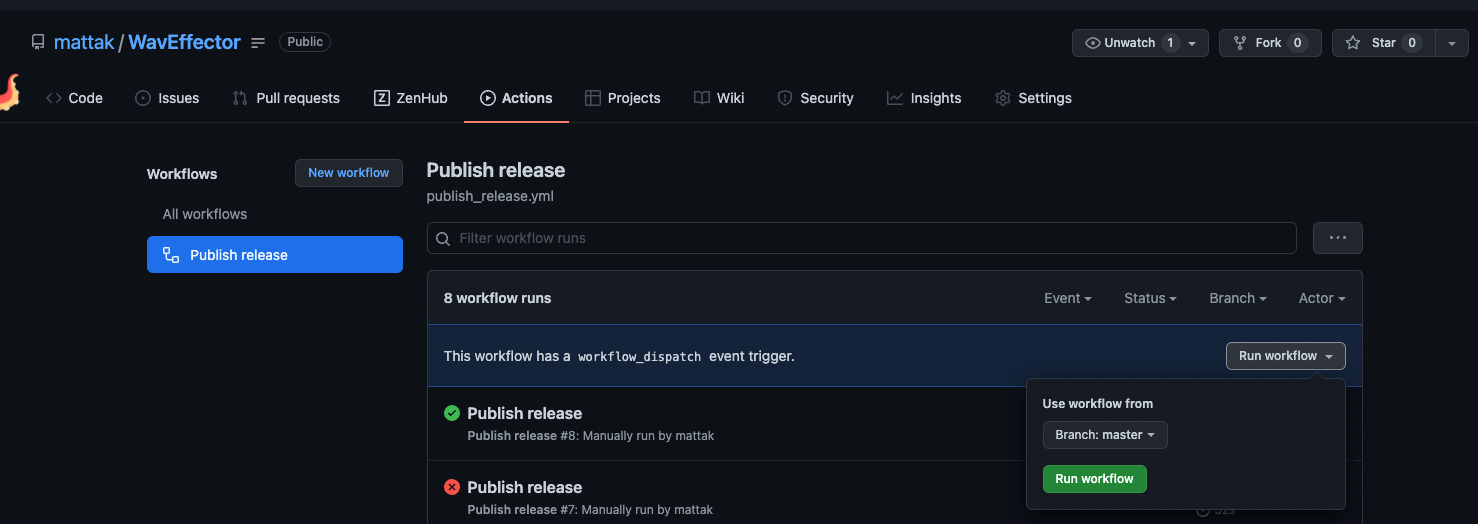1478x524 pixels.
Task: Click the Fork count badge 0
Action: (1297, 43)
